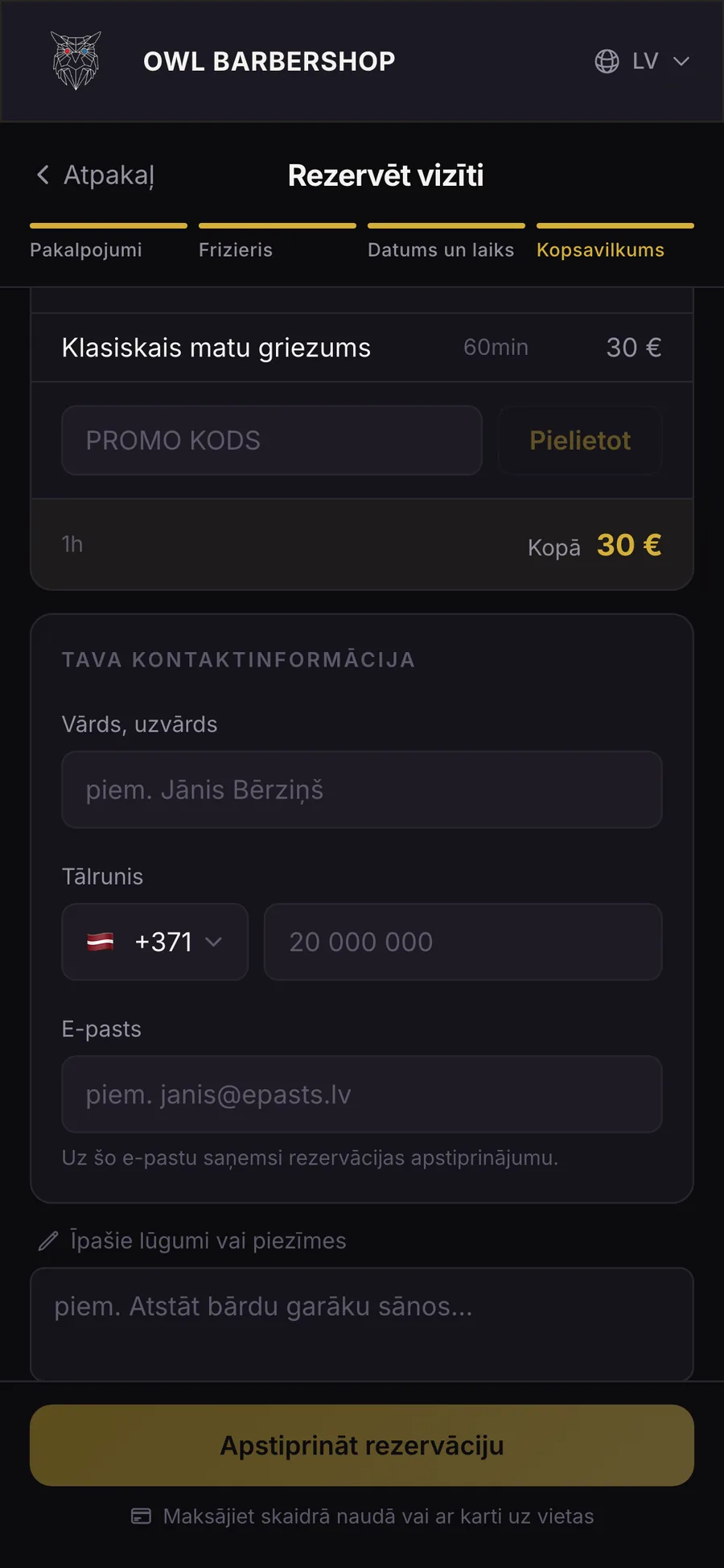Click the Vārds, uzvārds name field
Viewport: 724px width, 1568px height.
[362, 790]
